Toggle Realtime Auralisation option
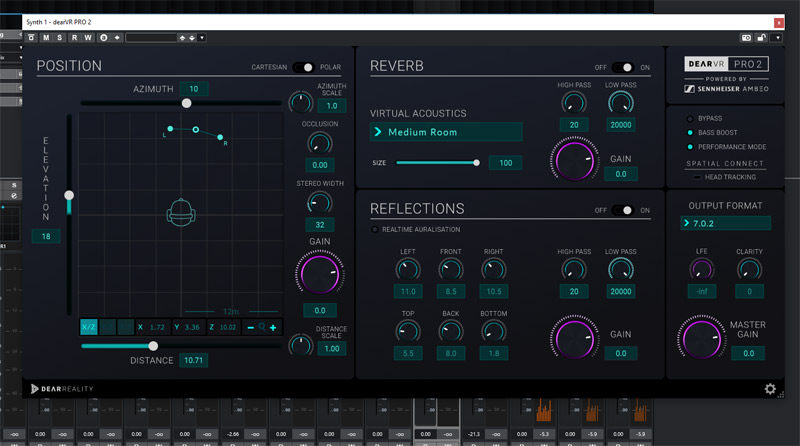Screen dimensions: 800x446 [376, 230]
